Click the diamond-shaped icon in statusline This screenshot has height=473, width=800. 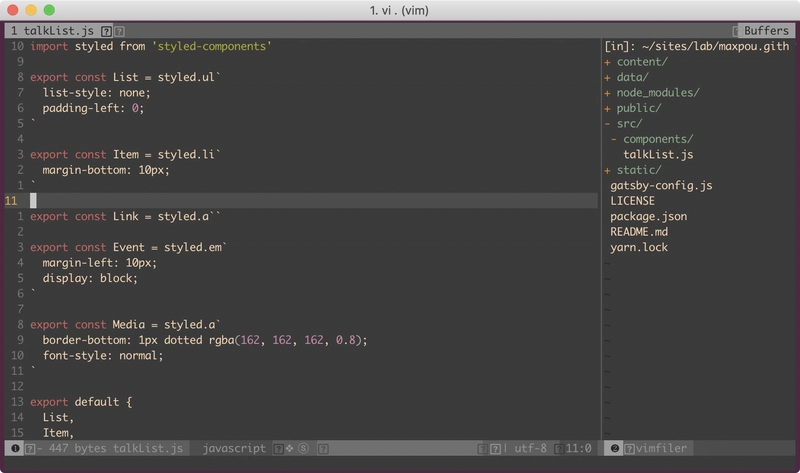point(289,449)
